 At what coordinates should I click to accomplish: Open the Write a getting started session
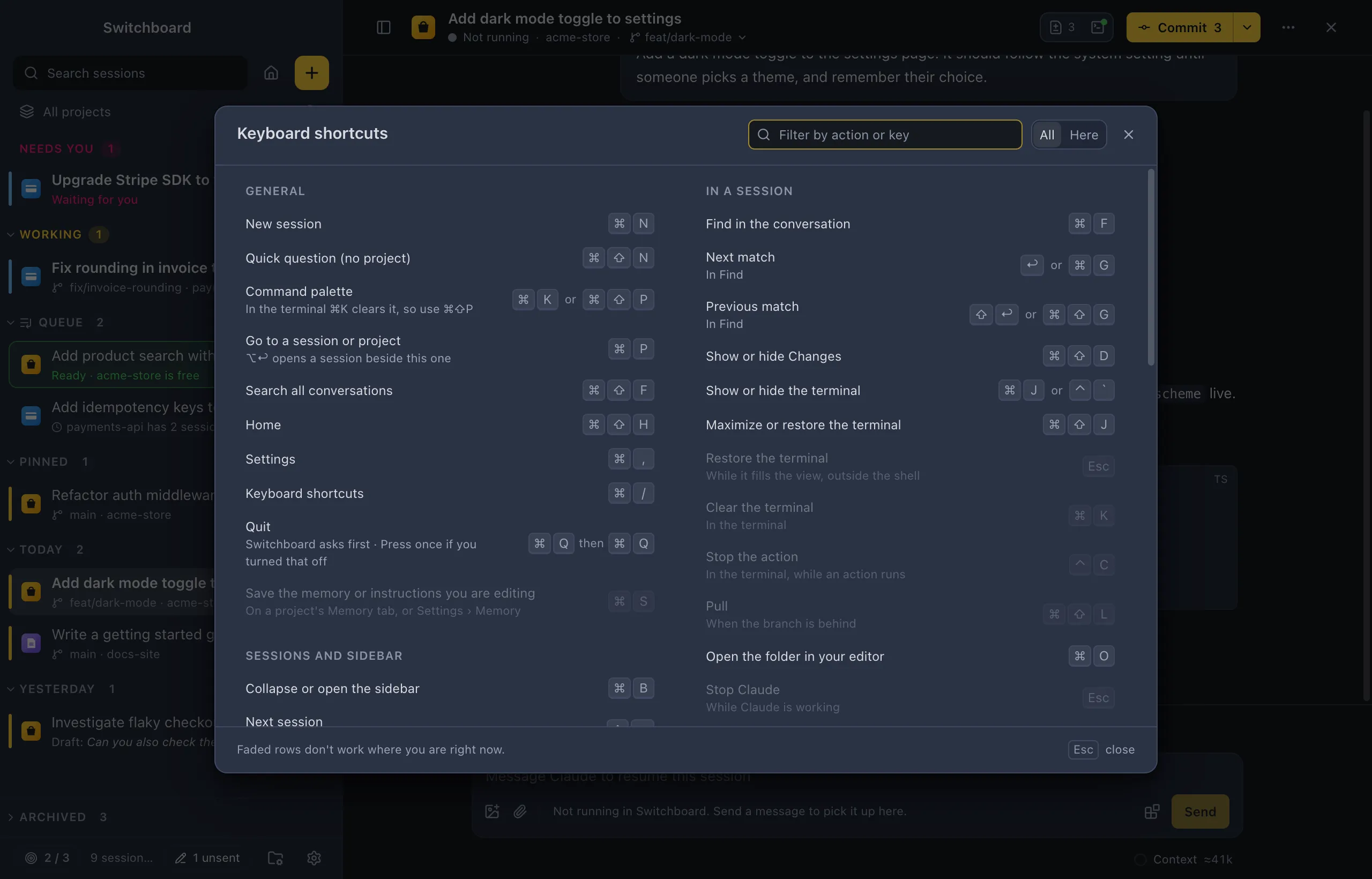tap(112, 643)
